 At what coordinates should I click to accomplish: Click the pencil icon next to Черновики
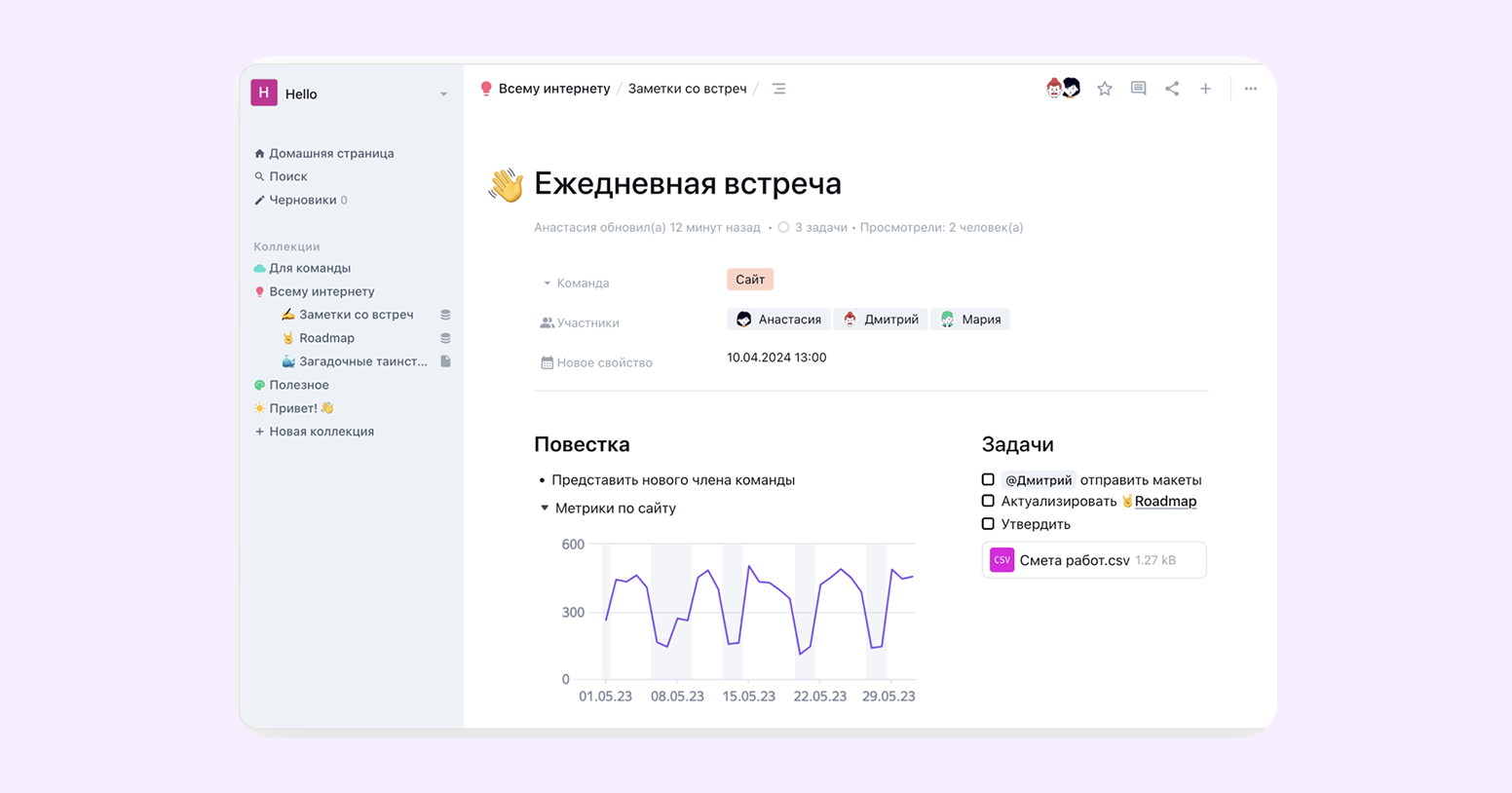click(260, 200)
